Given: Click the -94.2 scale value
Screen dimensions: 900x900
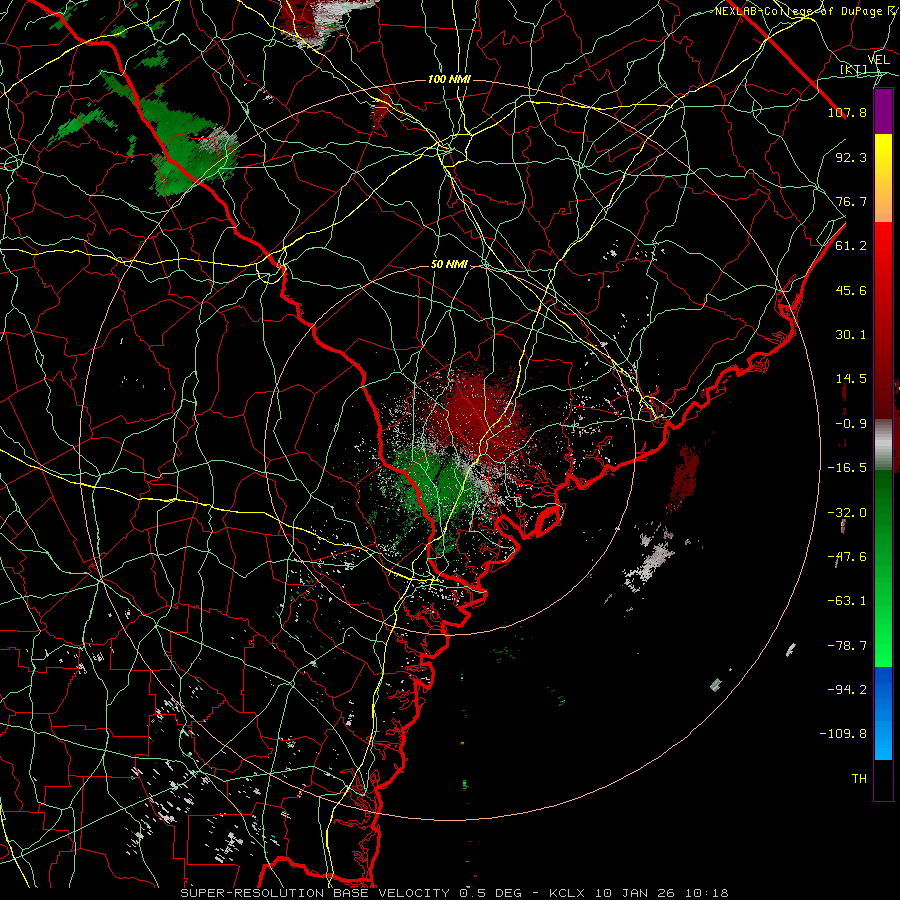Looking at the screenshot, I should click(x=847, y=690).
